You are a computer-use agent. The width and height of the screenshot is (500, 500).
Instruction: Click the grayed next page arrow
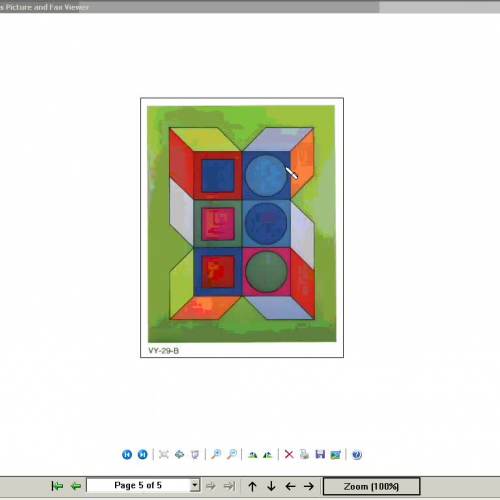[x=210, y=486]
